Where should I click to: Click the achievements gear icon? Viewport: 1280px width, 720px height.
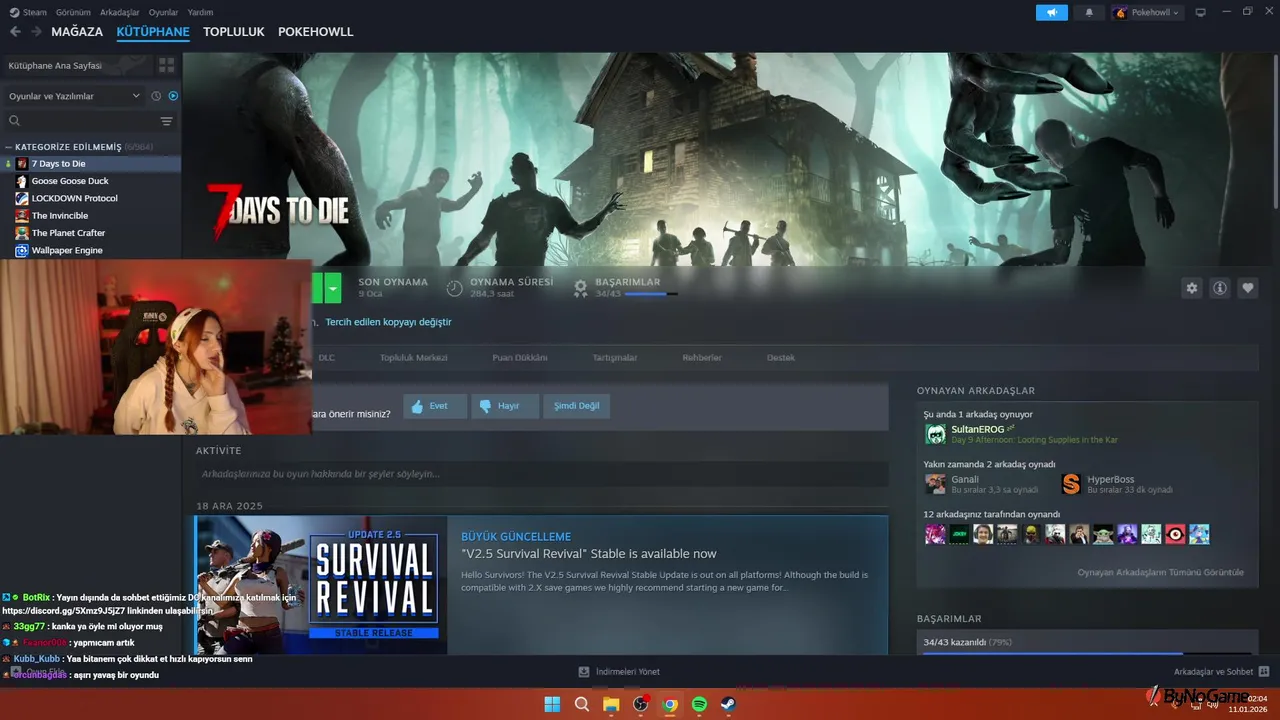click(580, 288)
